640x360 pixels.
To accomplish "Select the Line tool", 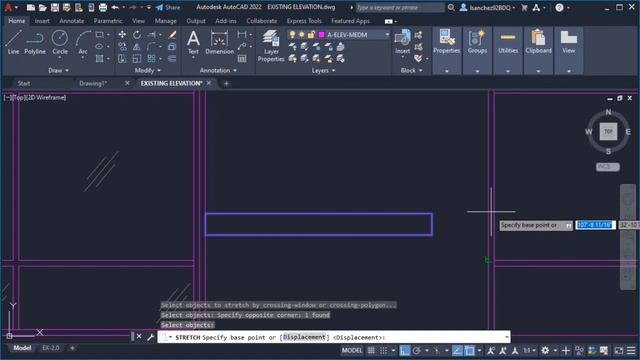I will (x=13, y=42).
